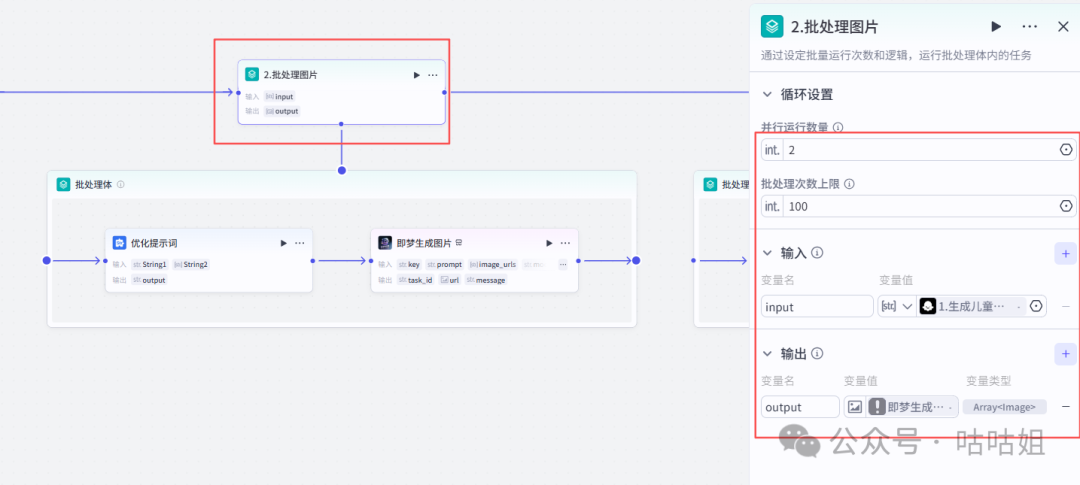
Task: Run the 优化提示词 node
Action: [283, 243]
